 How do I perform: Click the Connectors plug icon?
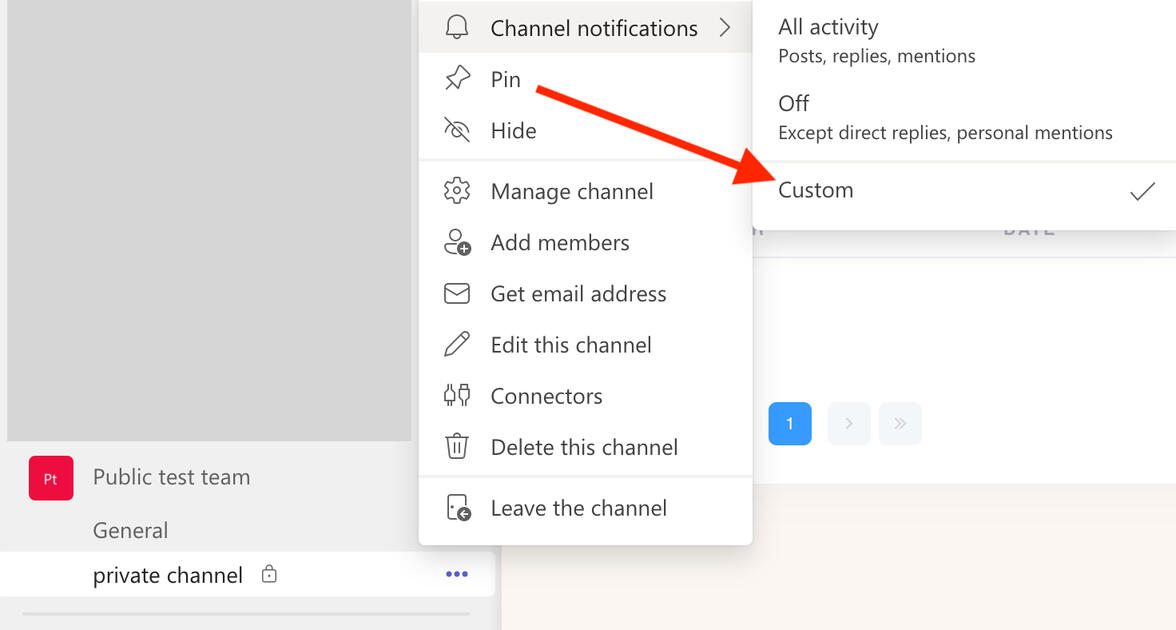(456, 395)
